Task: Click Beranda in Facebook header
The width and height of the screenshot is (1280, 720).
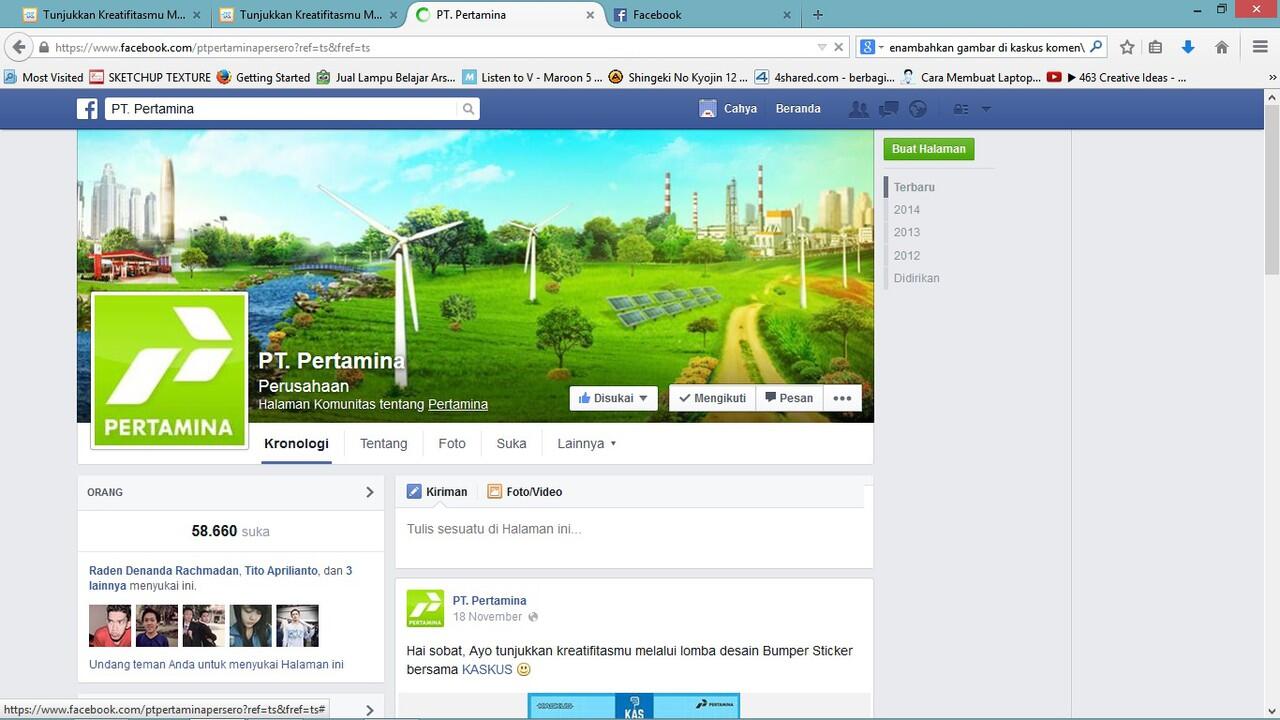Action: (x=798, y=109)
